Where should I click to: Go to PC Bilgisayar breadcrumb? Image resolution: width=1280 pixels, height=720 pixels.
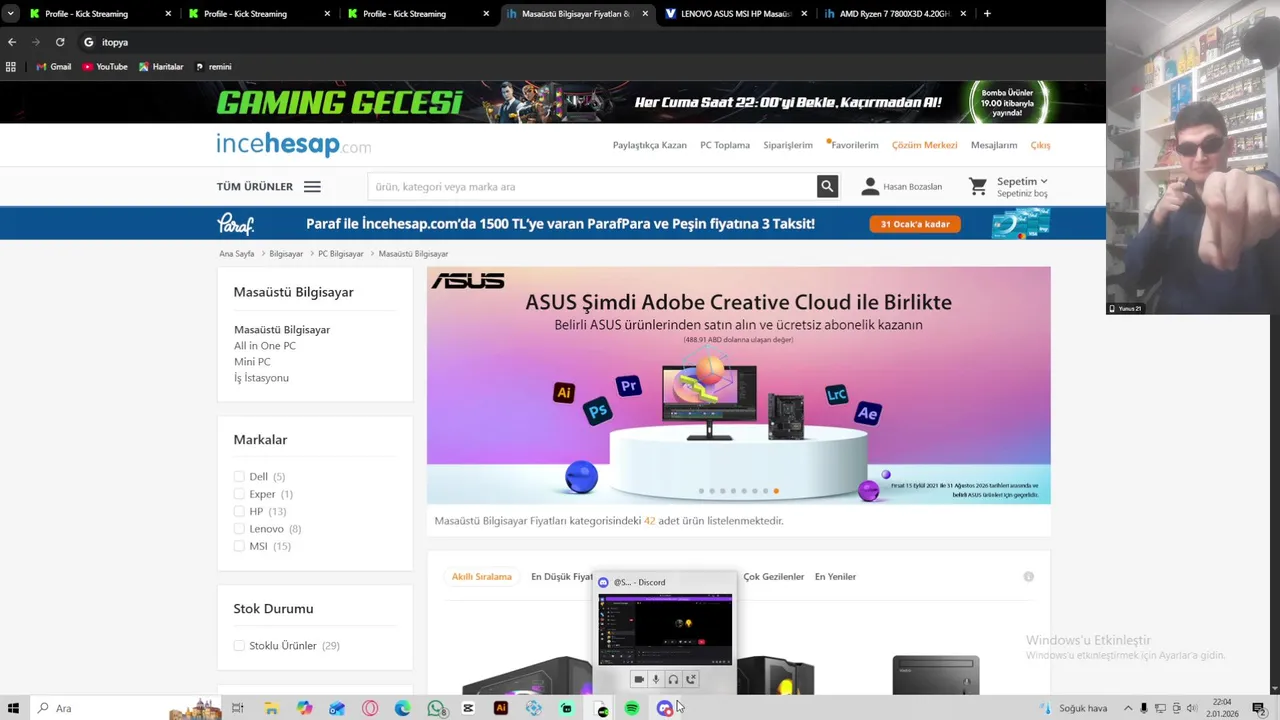point(341,254)
